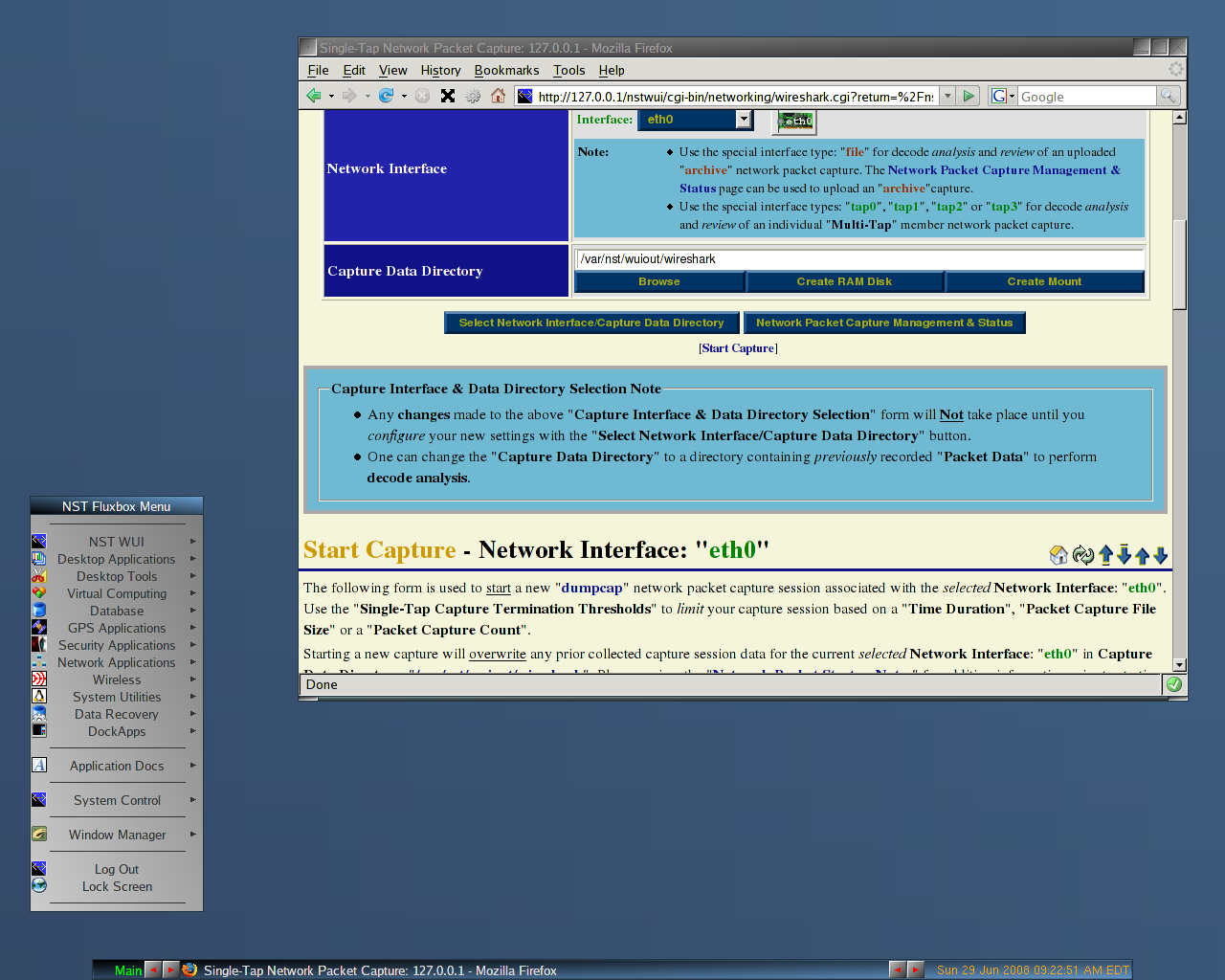Click the green refresh arrows page icon
Image resolution: width=1225 pixels, height=980 pixels.
1082,555
